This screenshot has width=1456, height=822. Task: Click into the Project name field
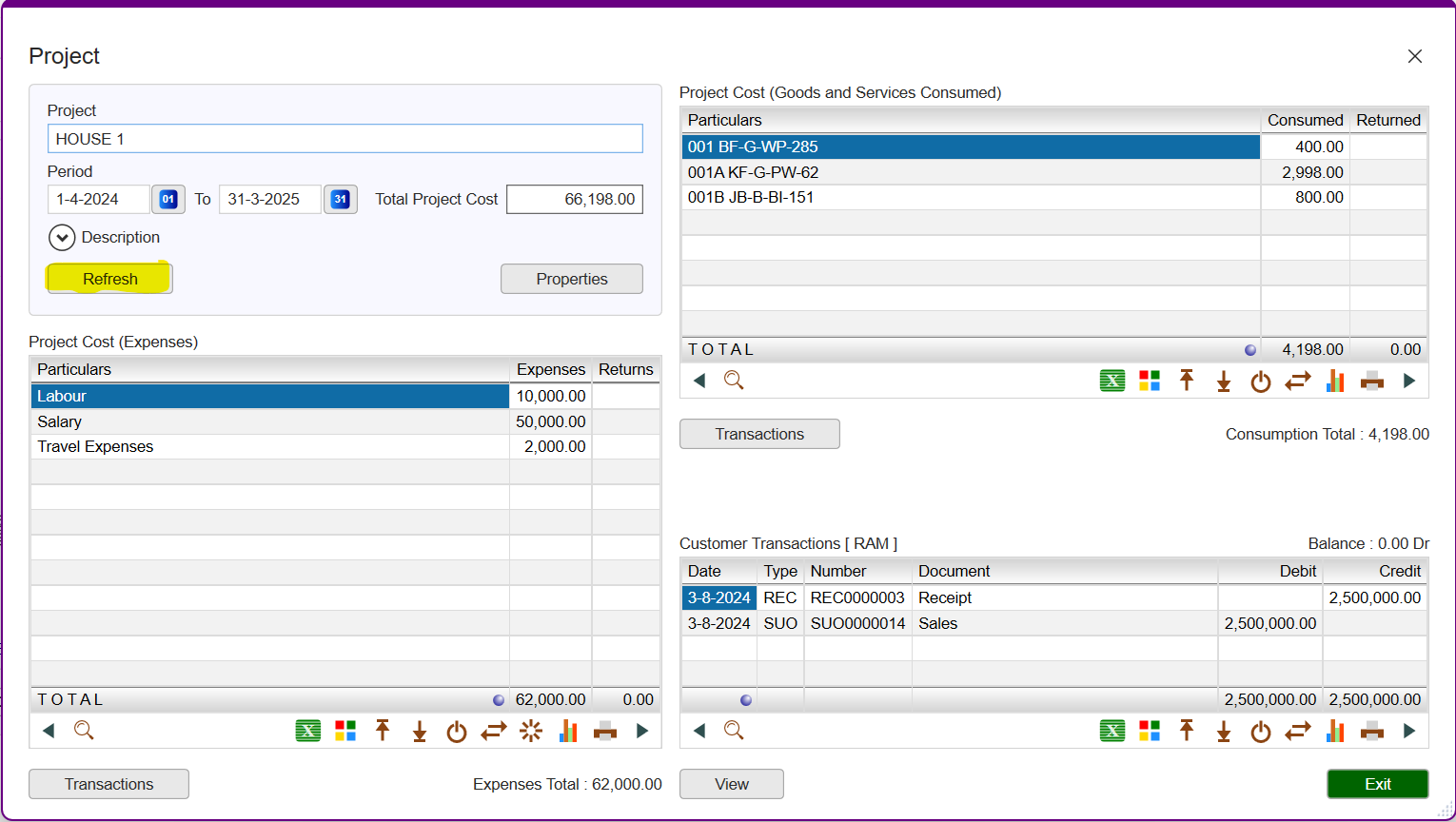click(344, 139)
